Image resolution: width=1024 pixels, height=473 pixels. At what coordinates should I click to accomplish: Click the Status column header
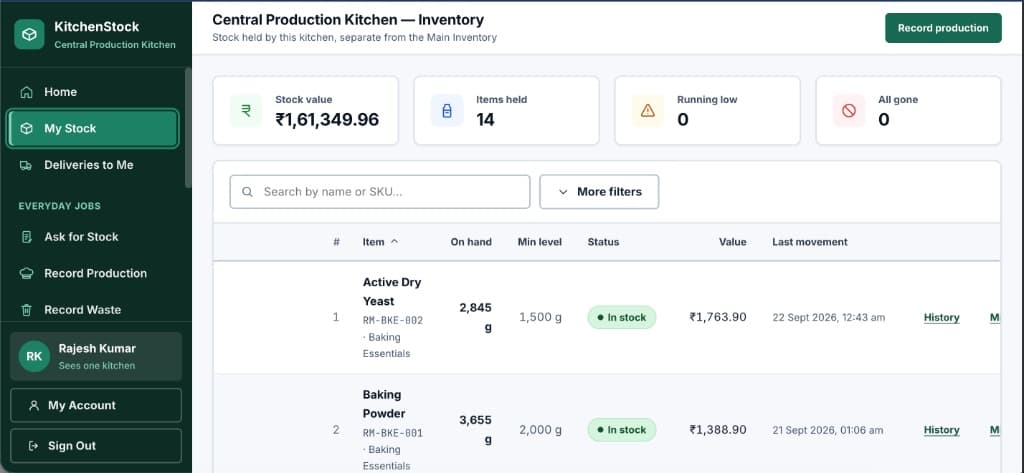tap(603, 242)
